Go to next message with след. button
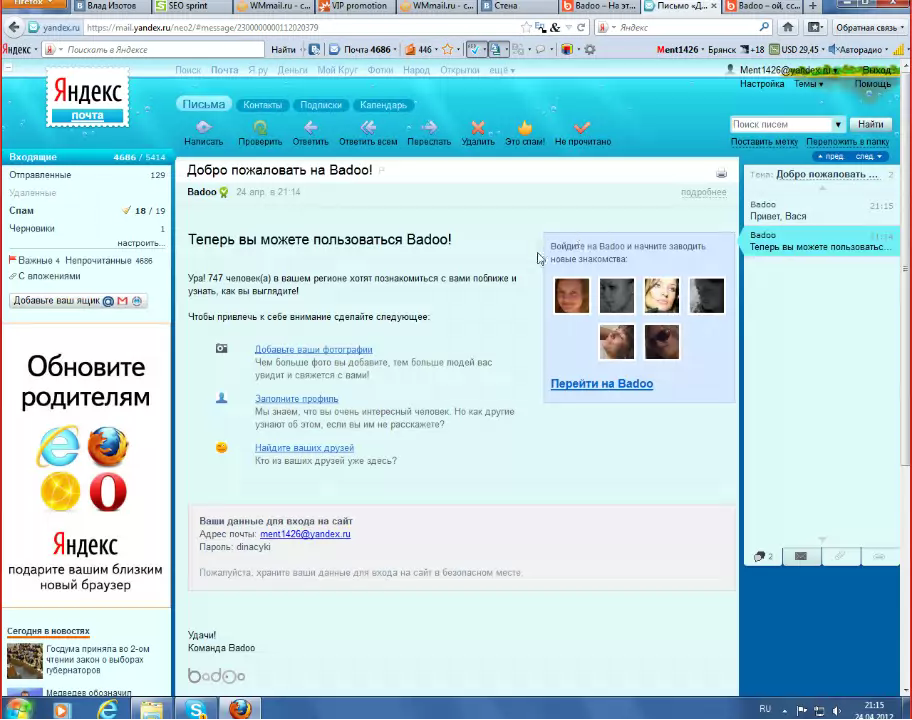This screenshot has height=720, width=912. 868,156
